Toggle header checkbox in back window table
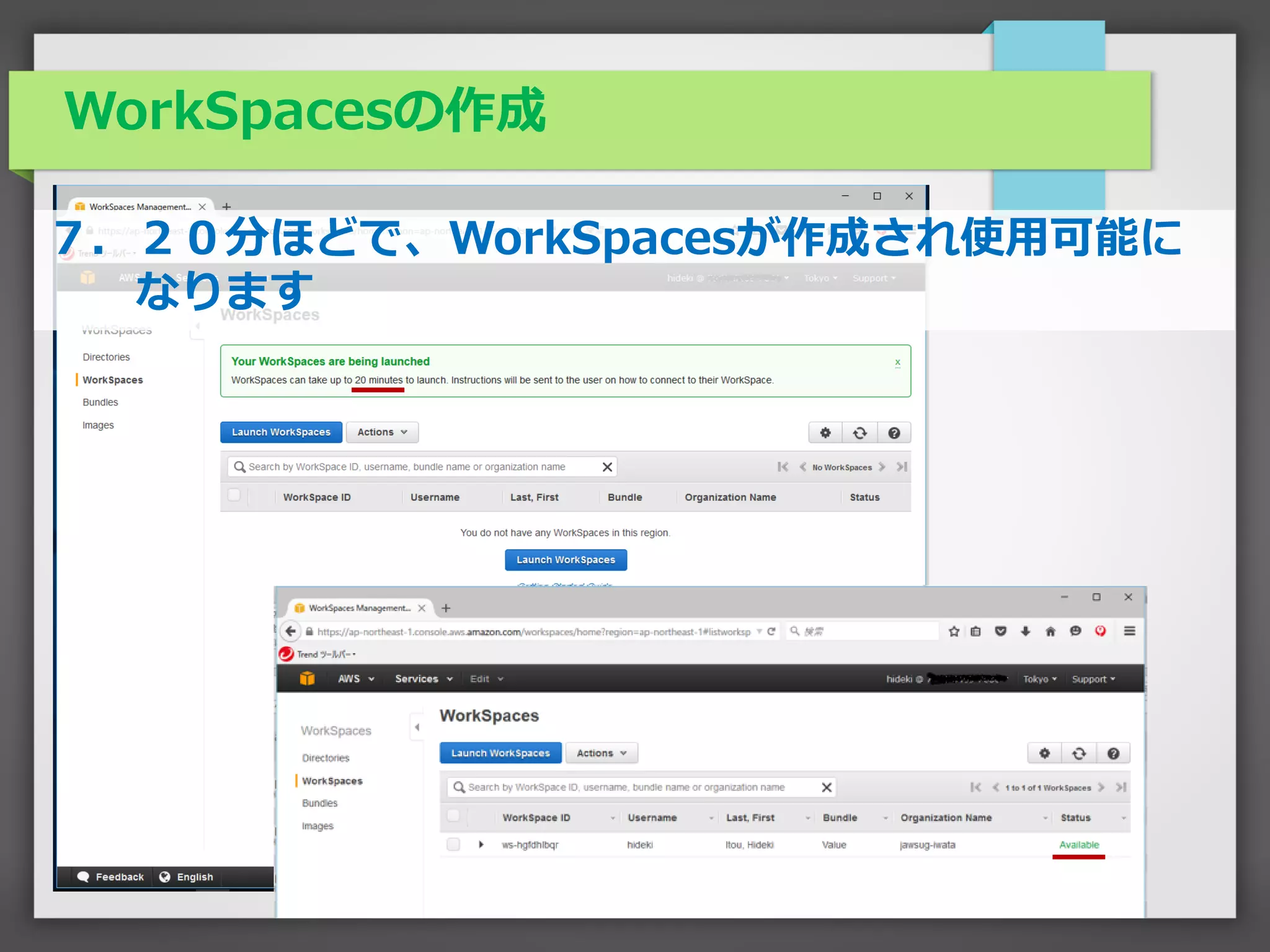Image resolution: width=1270 pixels, height=952 pixels. pyautogui.click(x=234, y=495)
